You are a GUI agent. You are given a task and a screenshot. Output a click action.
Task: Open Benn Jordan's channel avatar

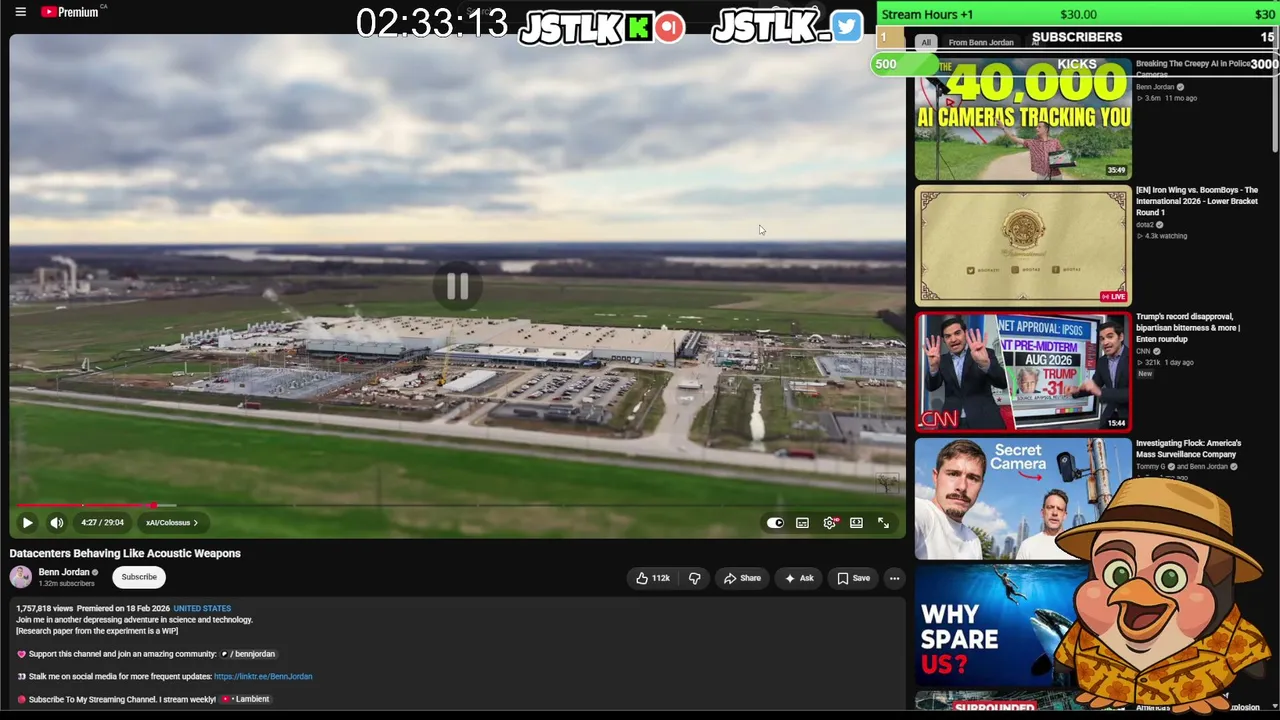(21, 577)
